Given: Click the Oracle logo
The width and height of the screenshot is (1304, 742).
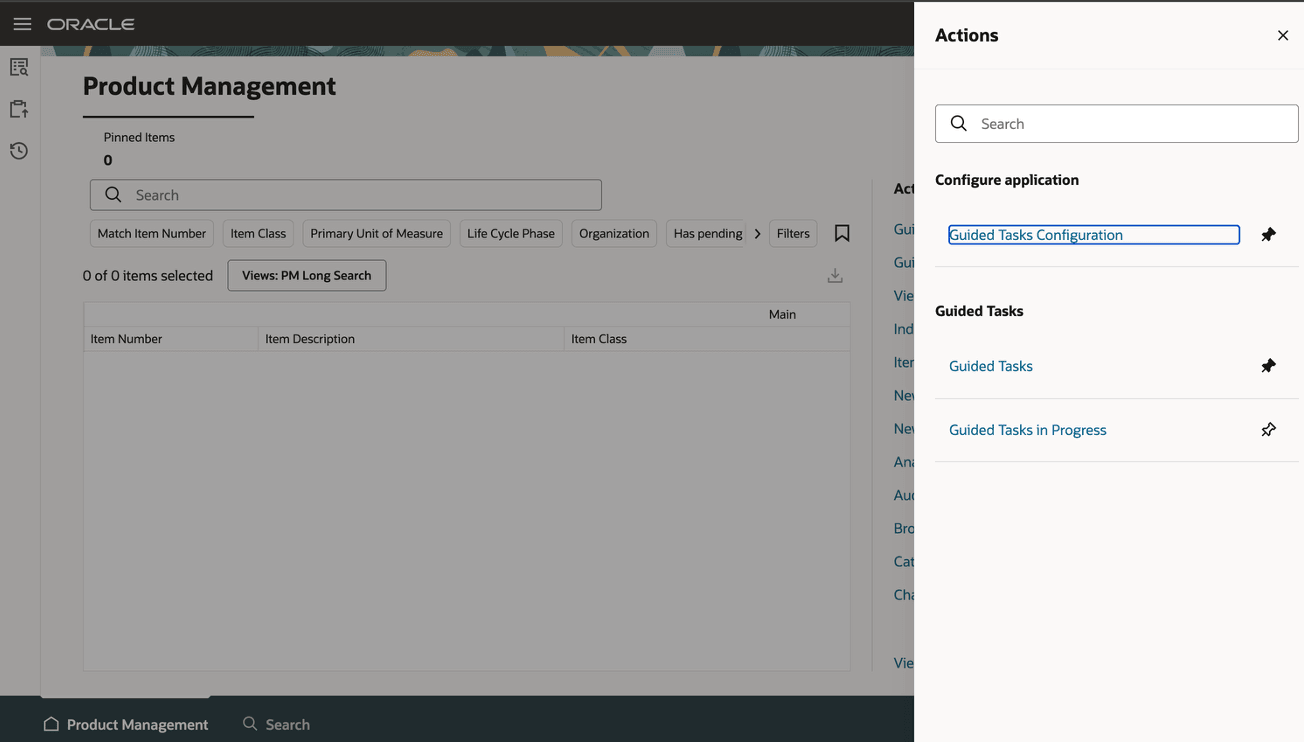Looking at the screenshot, I should [x=91, y=24].
